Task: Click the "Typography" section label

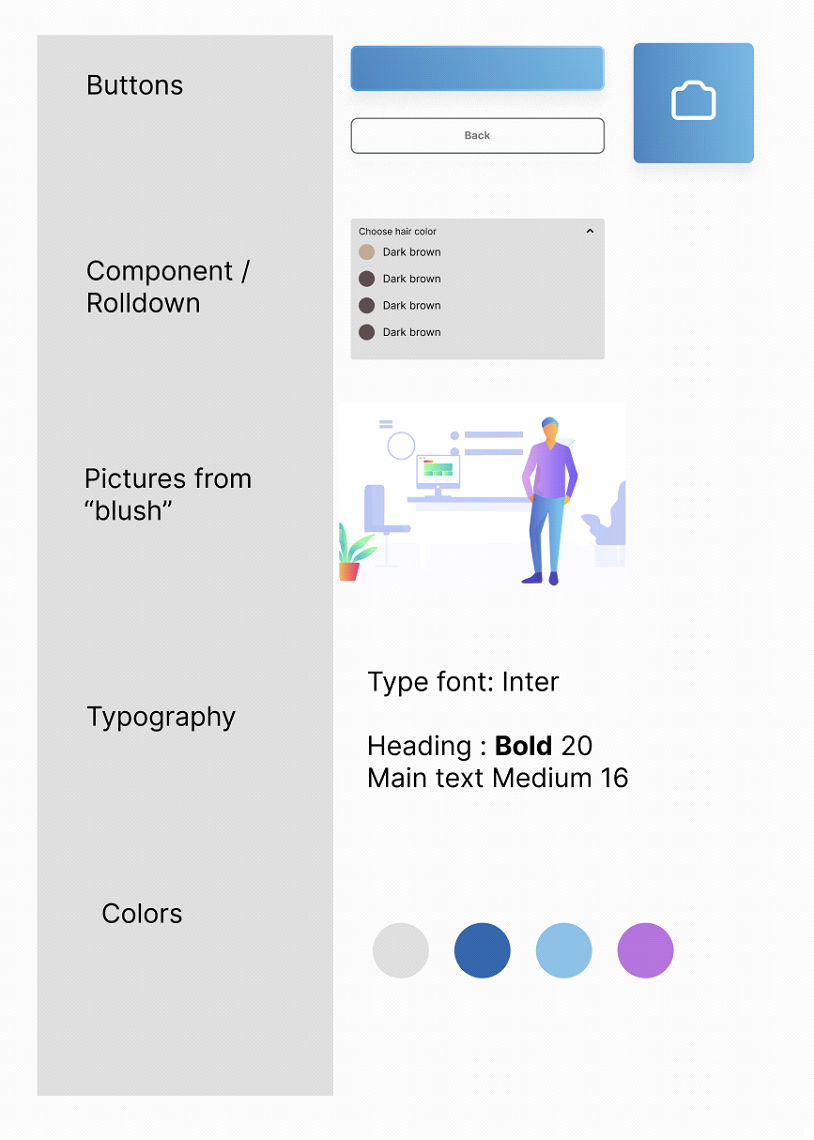Action: click(x=161, y=717)
